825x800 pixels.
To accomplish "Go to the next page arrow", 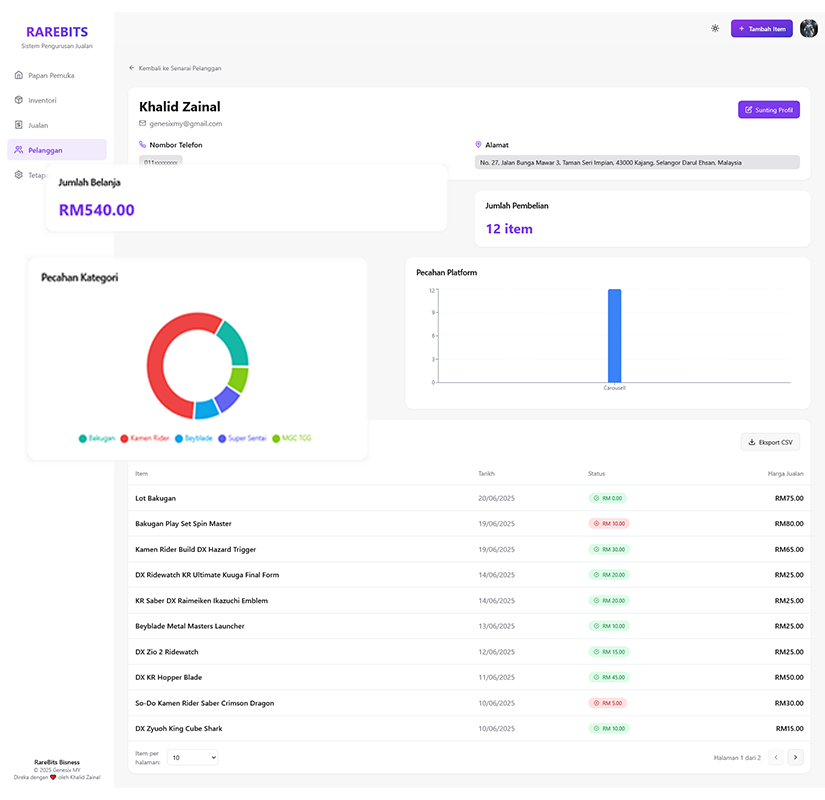I will click(795, 758).
